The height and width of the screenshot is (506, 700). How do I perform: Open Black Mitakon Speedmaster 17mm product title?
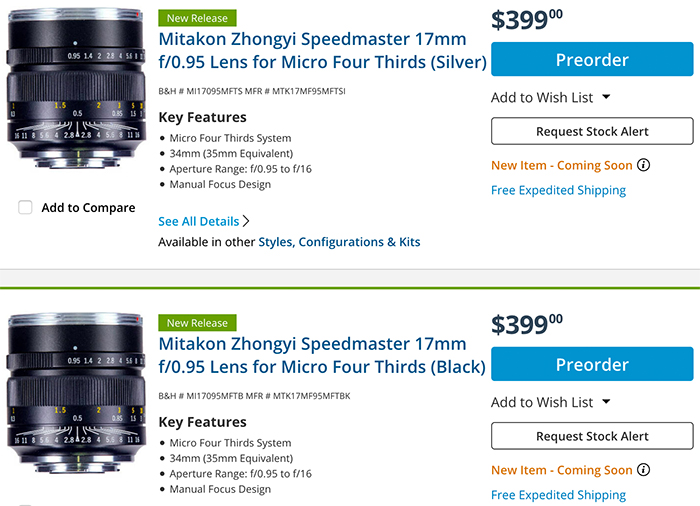pyautogui.click(x=322, y=356)
